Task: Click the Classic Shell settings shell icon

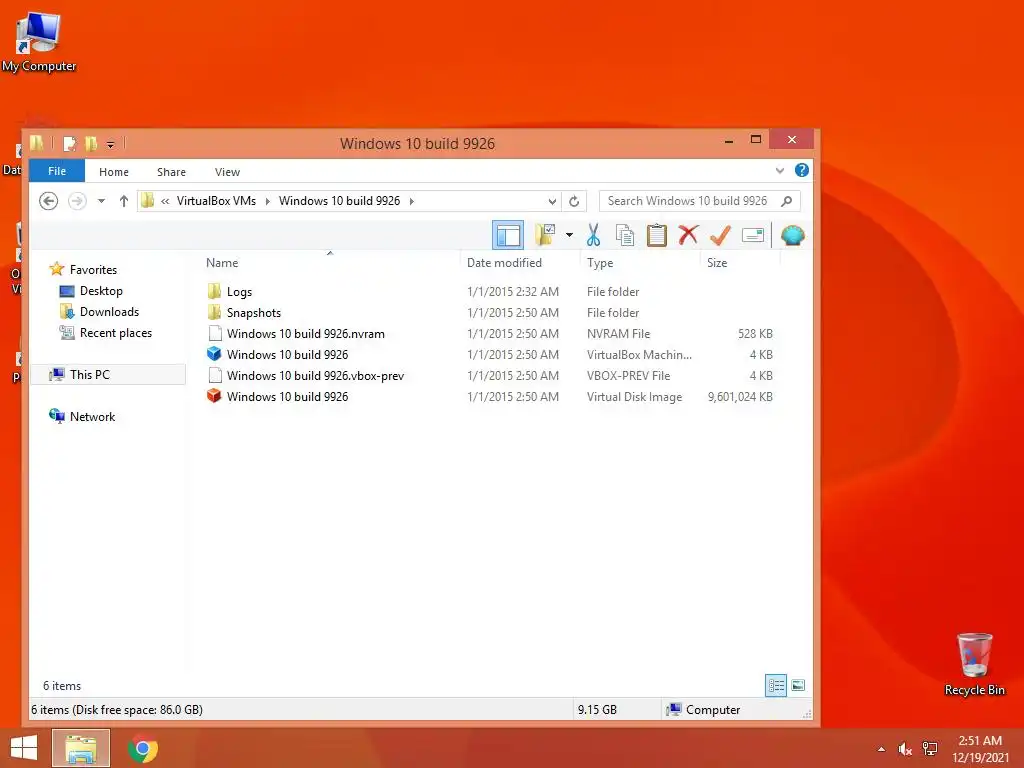Action: point(792,235)
